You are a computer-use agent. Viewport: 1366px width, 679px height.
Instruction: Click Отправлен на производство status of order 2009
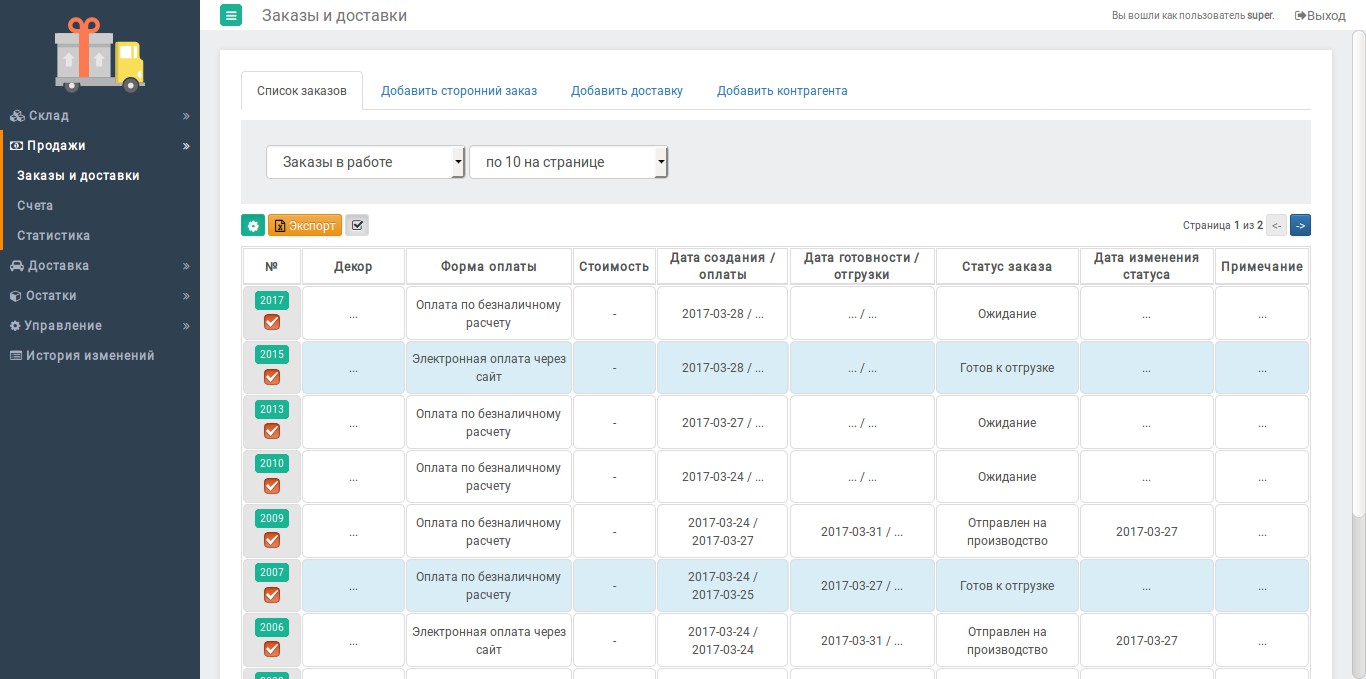click(1007, 532)
